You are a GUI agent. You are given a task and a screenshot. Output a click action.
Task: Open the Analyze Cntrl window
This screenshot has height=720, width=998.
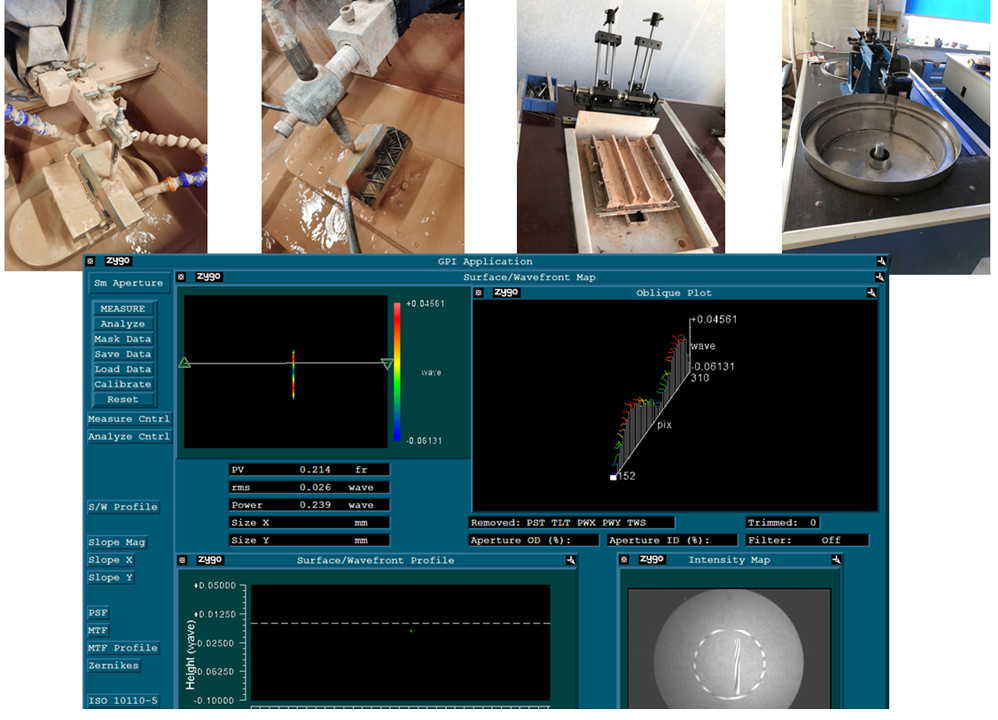pyautogui.click(x=129, y=437)
